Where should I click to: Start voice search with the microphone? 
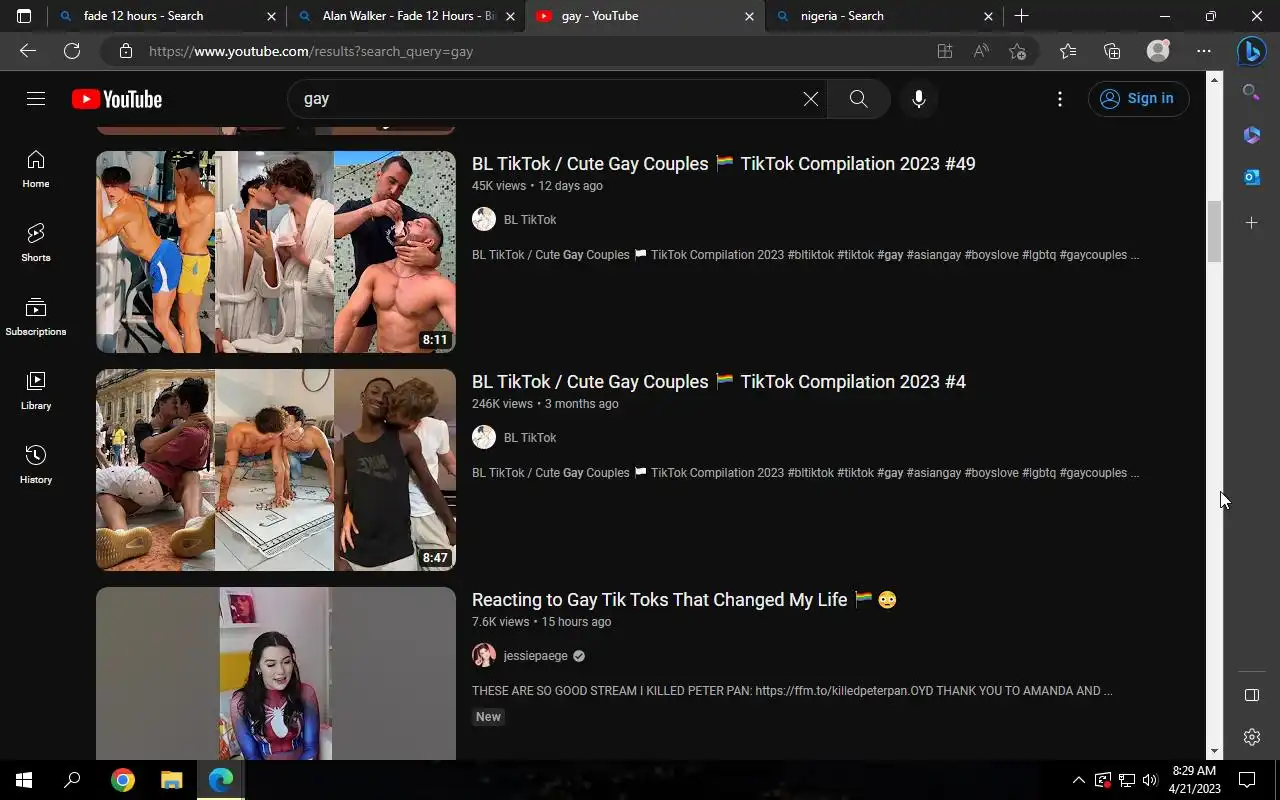pyautogui.click(x=919, y=99)
